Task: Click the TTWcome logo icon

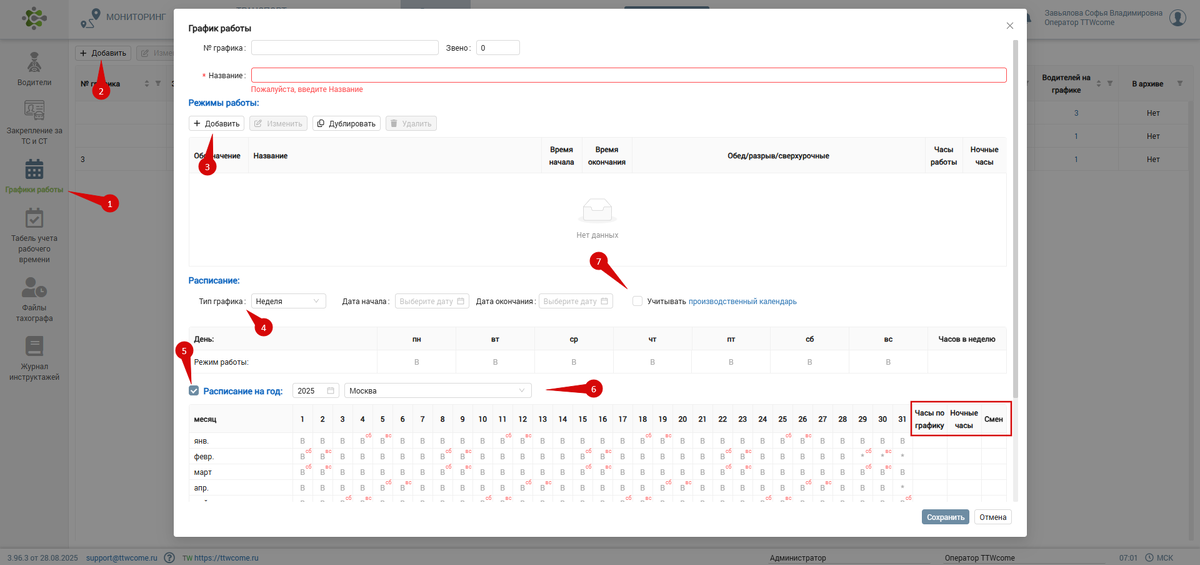Action: click(34, 17)
